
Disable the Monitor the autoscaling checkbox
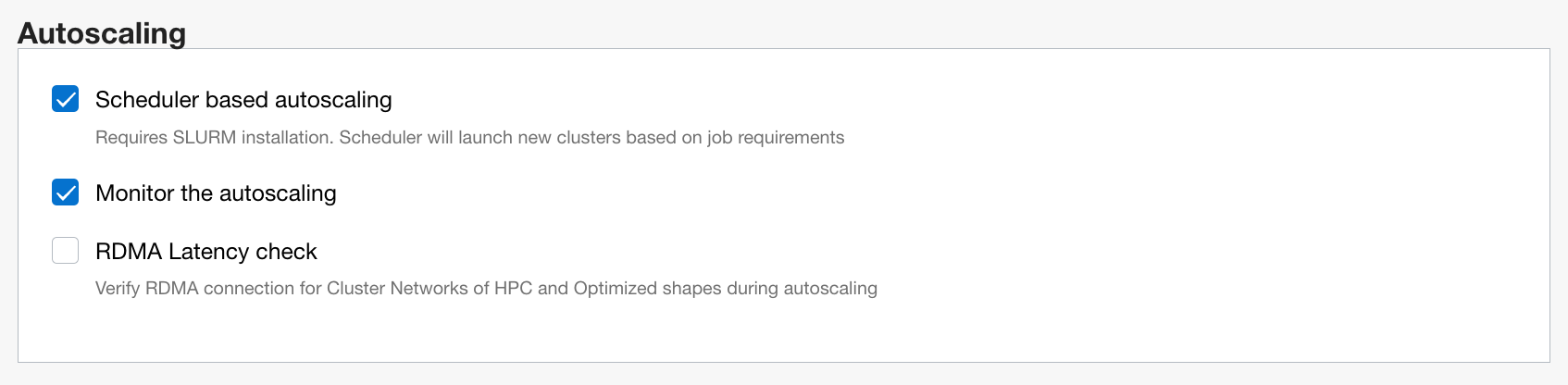click(x=65, y=192)
